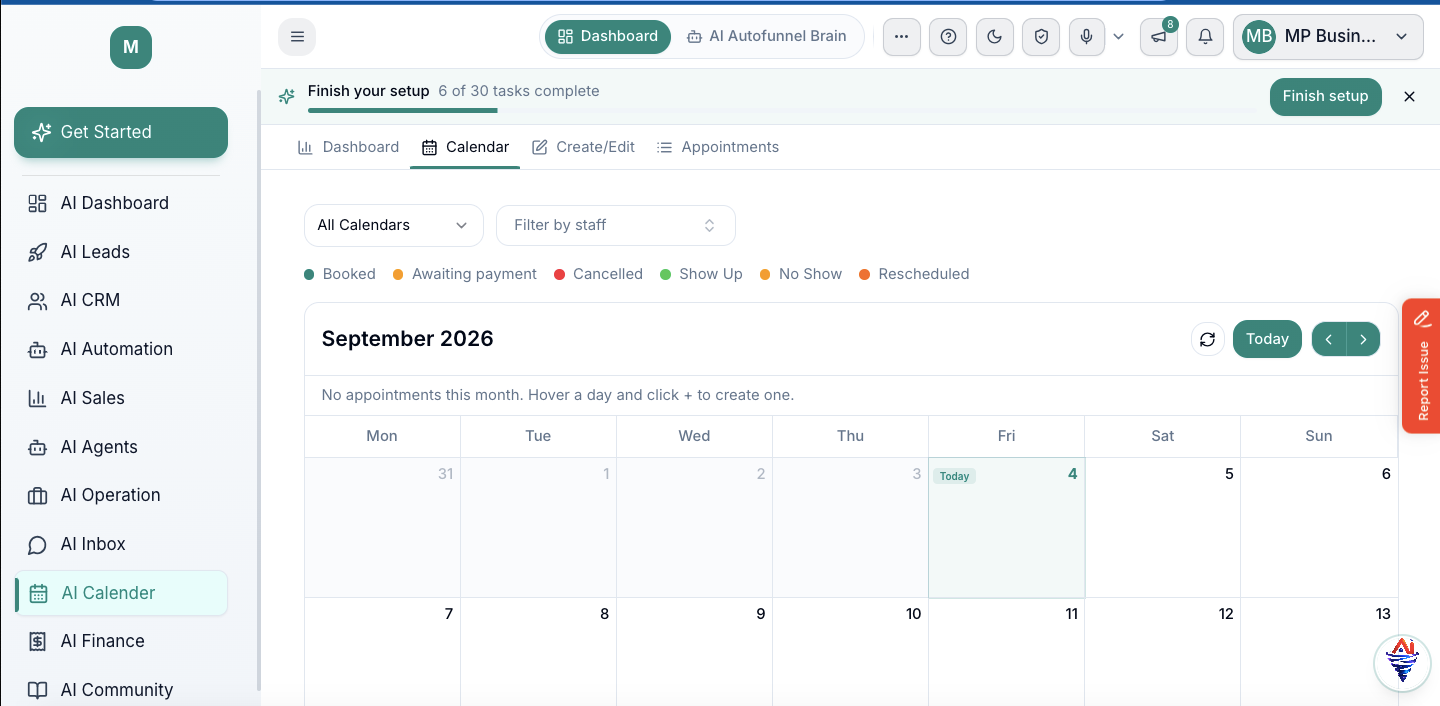The image size is (1440, 706).
Task: Open AI Agents in sidebar
Action: (x=121, y=447)
